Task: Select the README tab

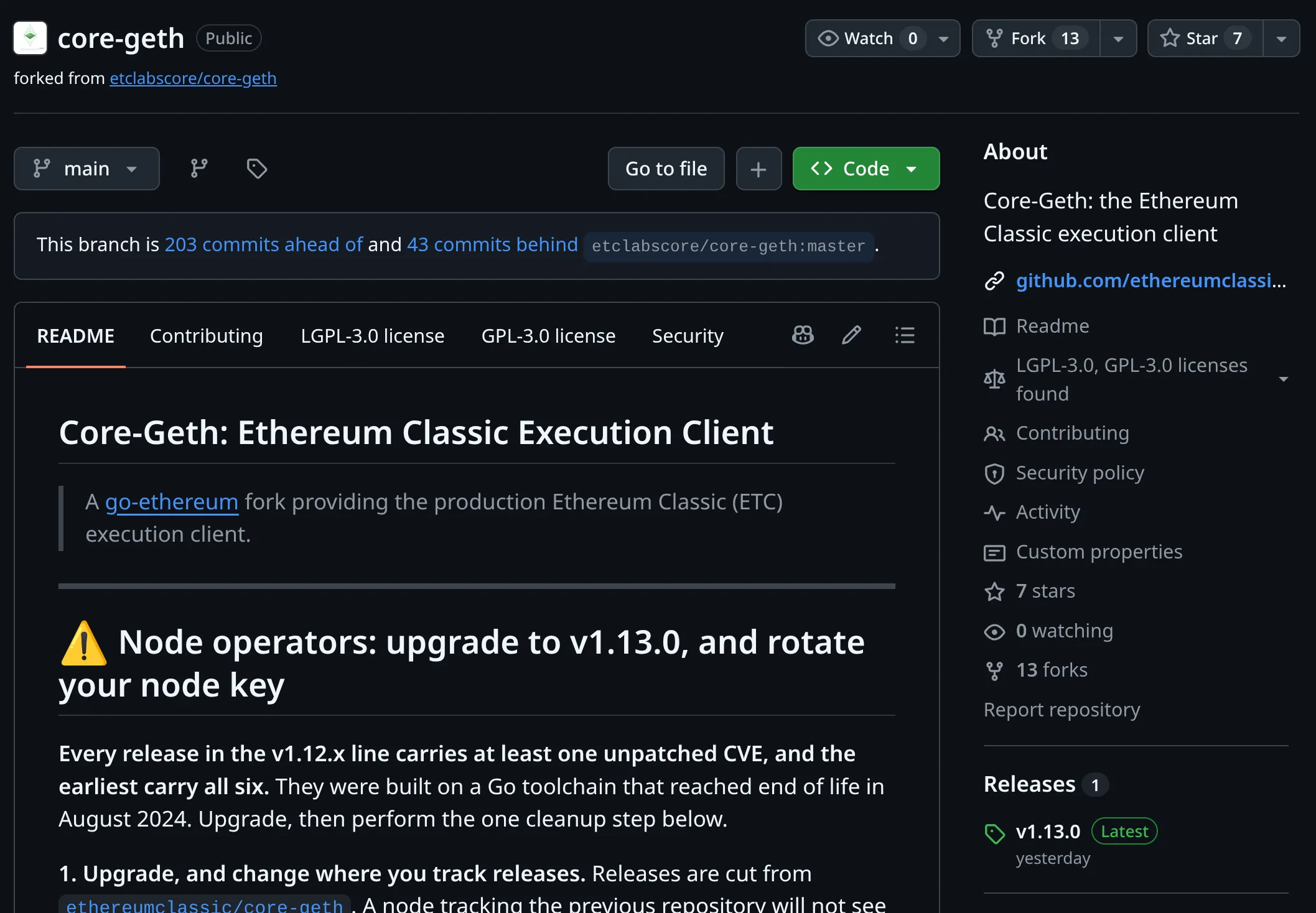Action: (x=76, y=336)
